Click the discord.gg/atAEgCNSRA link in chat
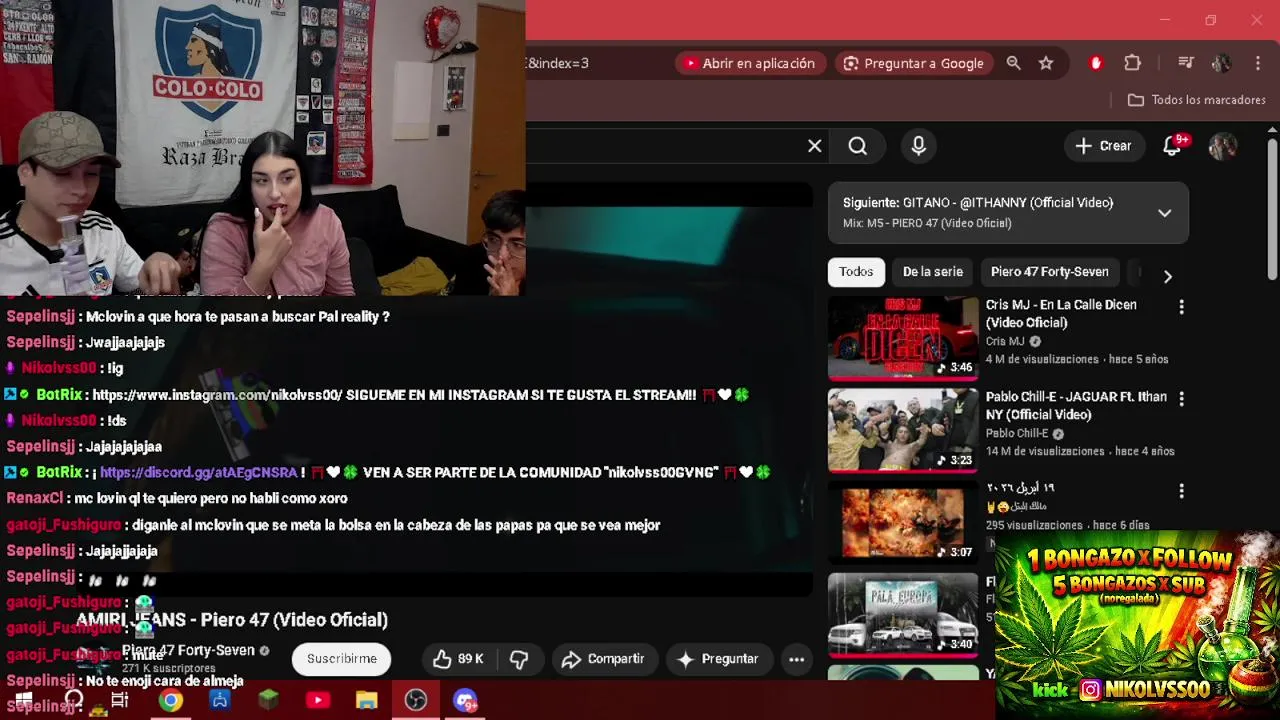This screenshot has width=1280, height=720. click(x=199, y=472)
